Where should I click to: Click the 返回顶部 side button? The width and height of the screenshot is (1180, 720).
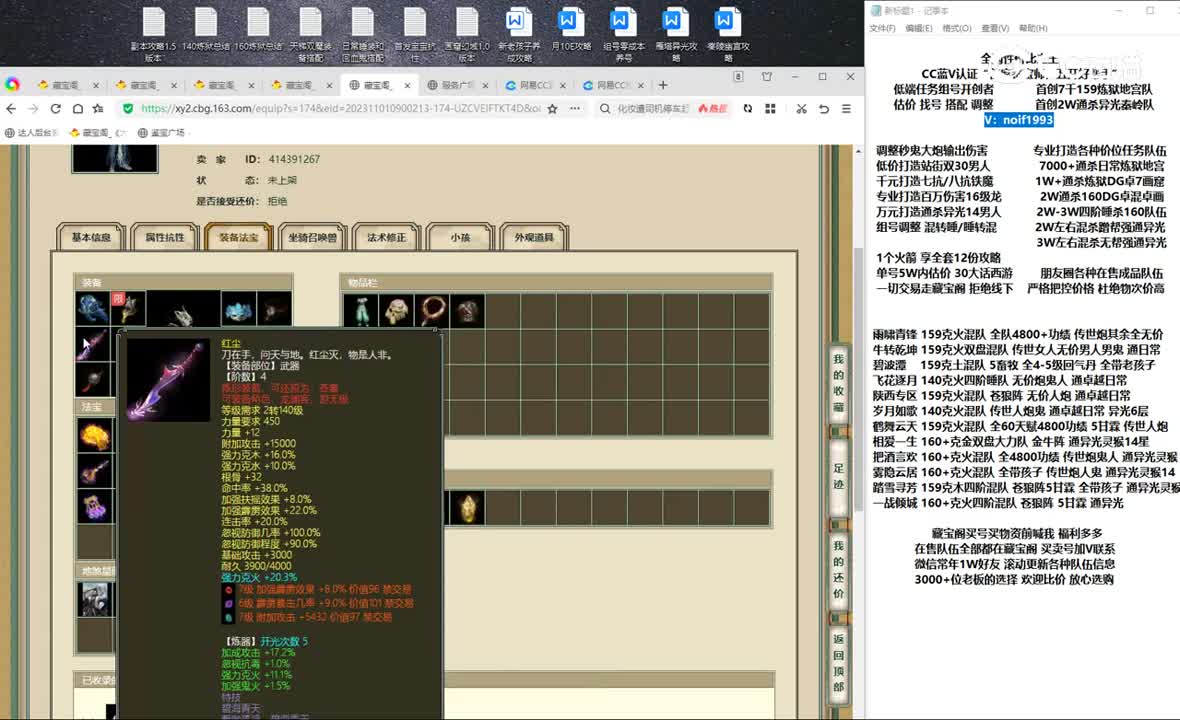[x=838, y=663]
